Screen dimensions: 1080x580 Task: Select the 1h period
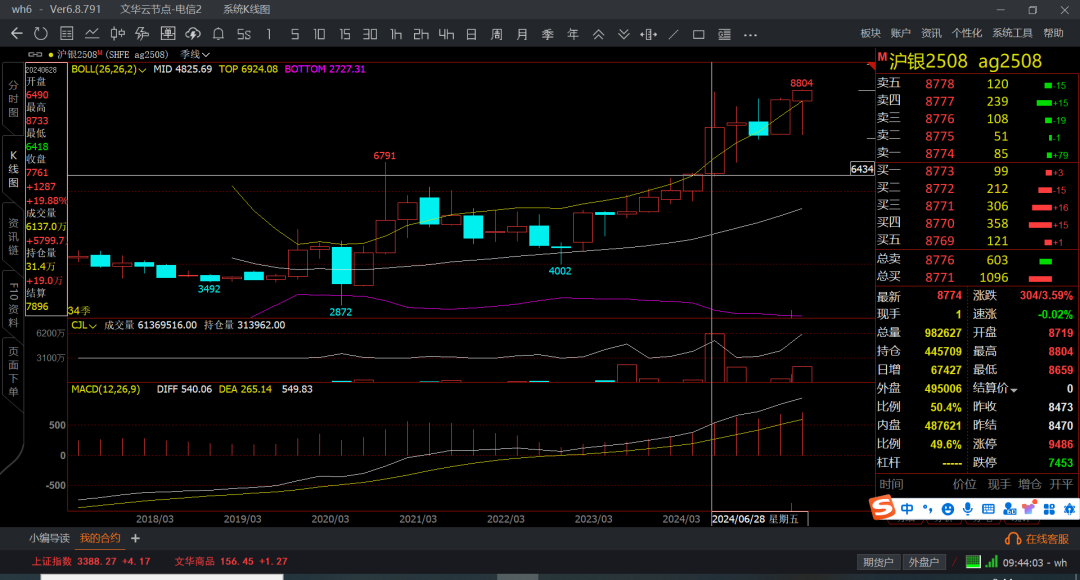click(x=395, y=34)
